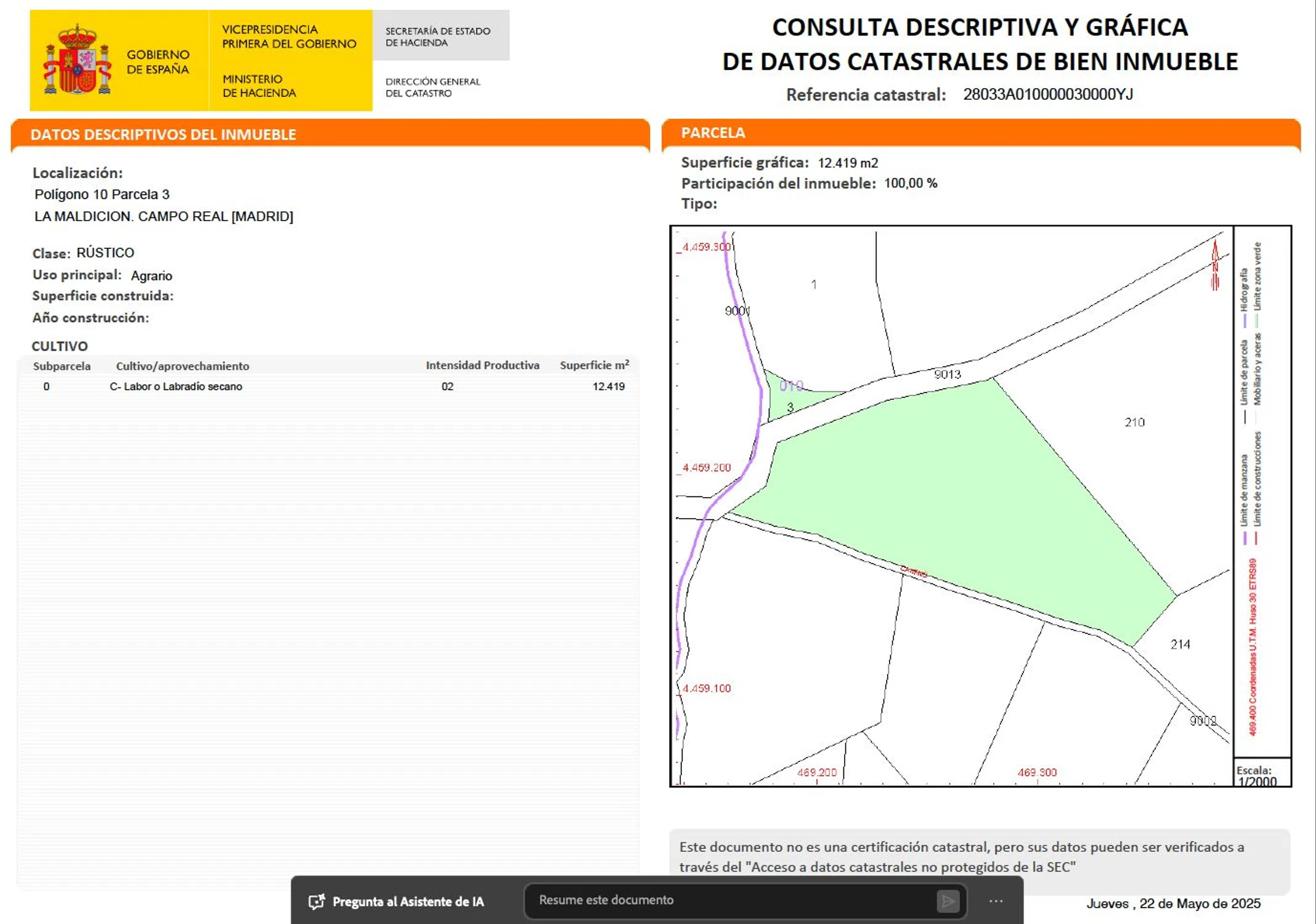Click intensity value '02' in table
This screenshot has width=1316, height=924.
[447, 386]
